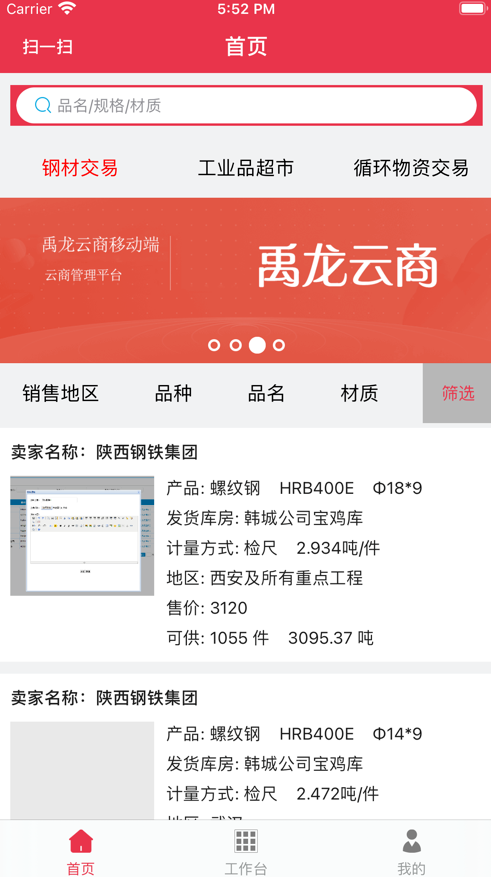Expand the 材质 filter
This screenshot has width=491, height=877.
[x=359, y=394]
